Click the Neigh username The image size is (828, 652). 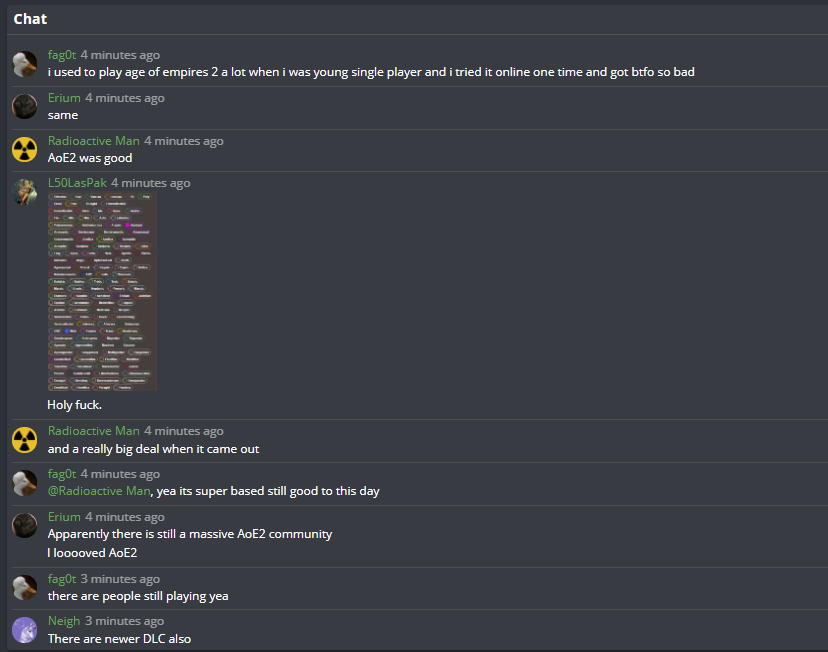tap(64, 621)
